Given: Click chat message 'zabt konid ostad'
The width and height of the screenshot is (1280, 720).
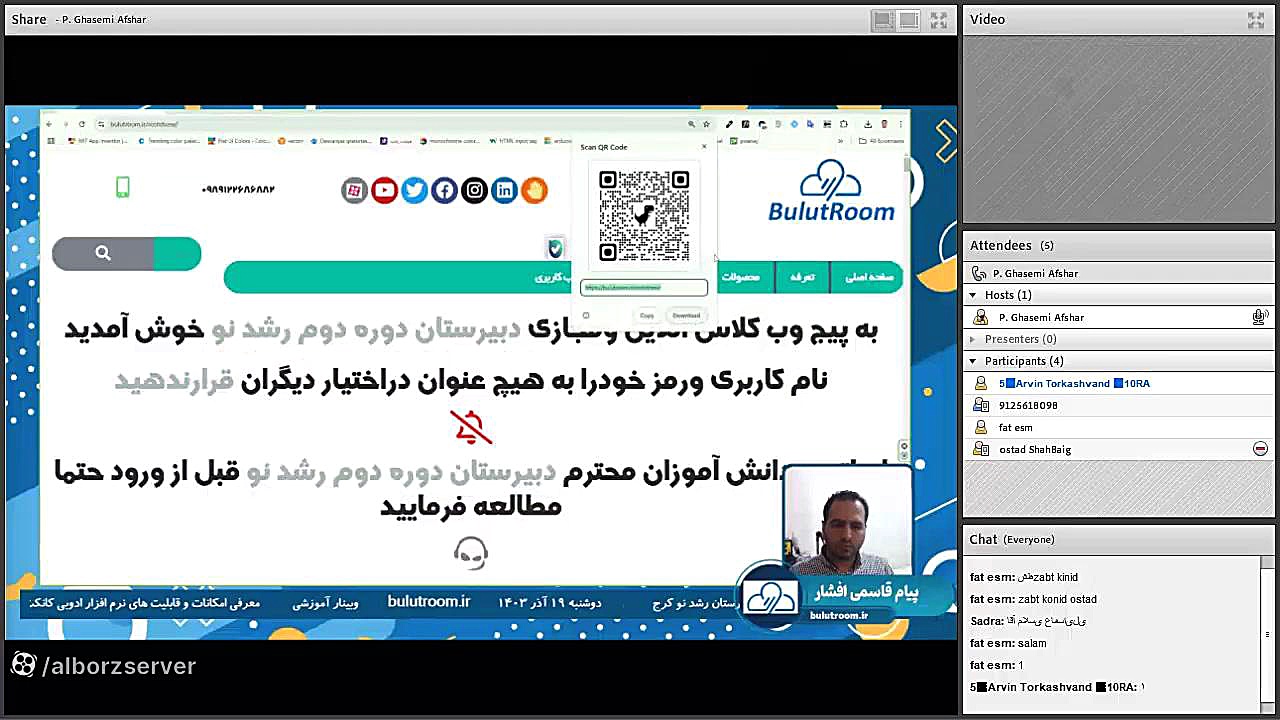Looking at the screenshot, I should [1057, 599].
